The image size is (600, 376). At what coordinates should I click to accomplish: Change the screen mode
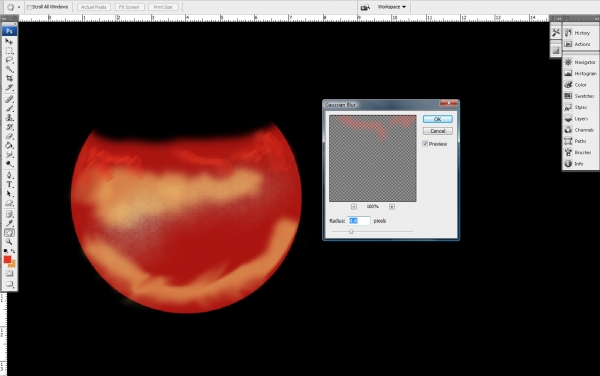[9, 284]
